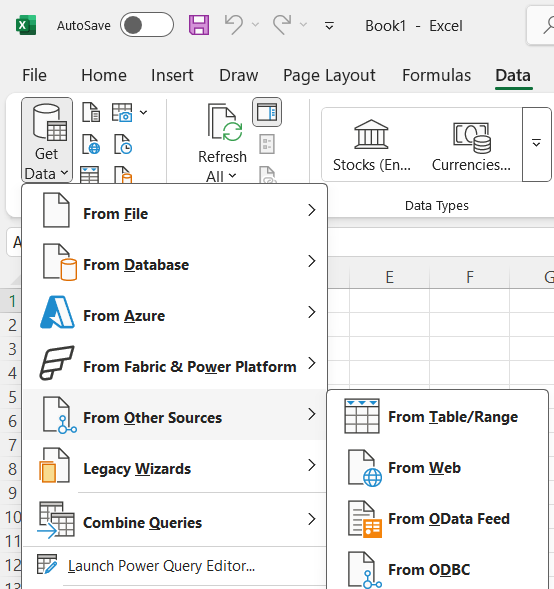Click the Data ribbon tab
554x589 pixels.
pos(513,75)
